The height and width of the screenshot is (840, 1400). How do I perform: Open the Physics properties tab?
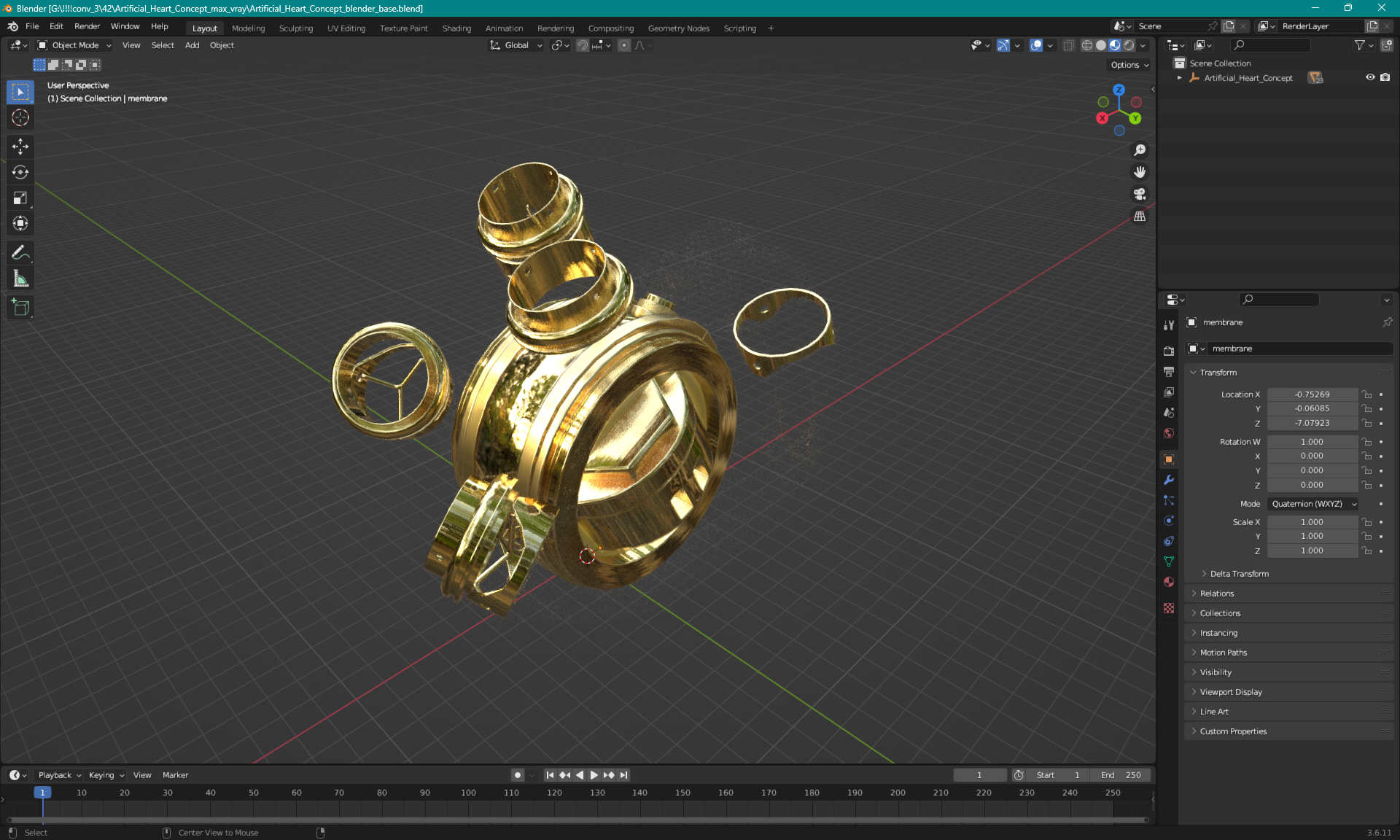pos(1169,521)
